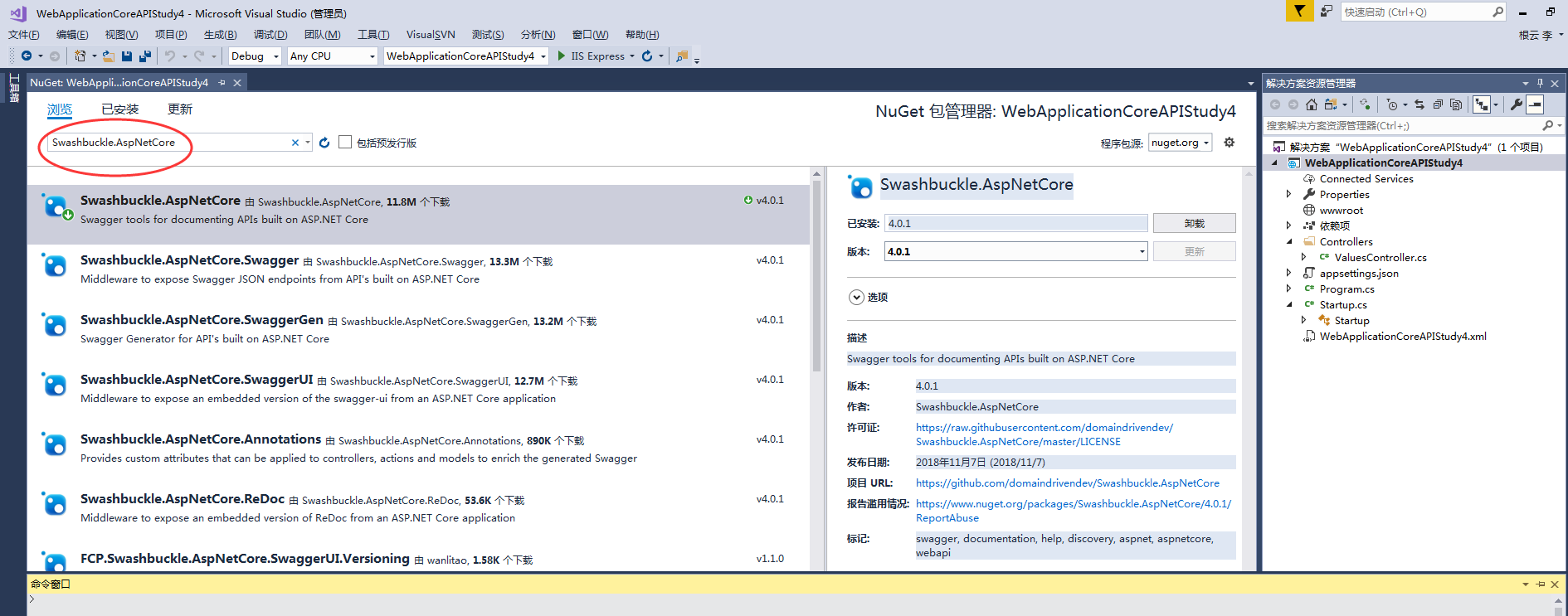The image size is (1568, 616).
Task: Expand the Program.cs tree node
Action: pos(1288,289)
